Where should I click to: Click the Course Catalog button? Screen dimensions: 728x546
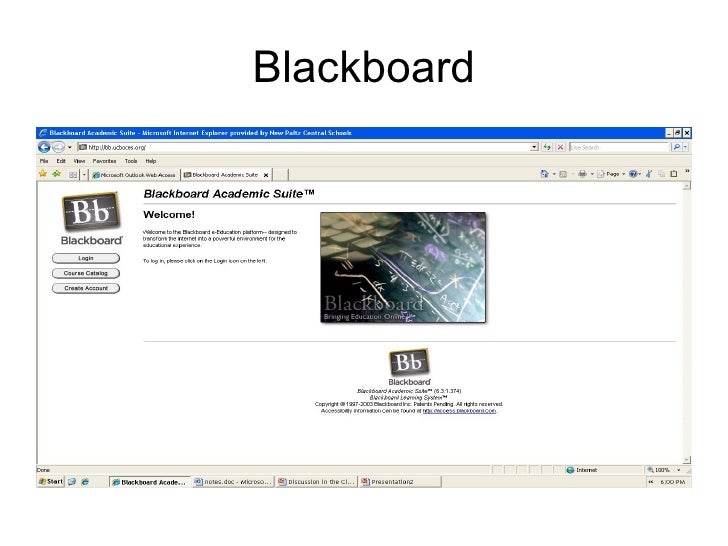tap(86, 273)
